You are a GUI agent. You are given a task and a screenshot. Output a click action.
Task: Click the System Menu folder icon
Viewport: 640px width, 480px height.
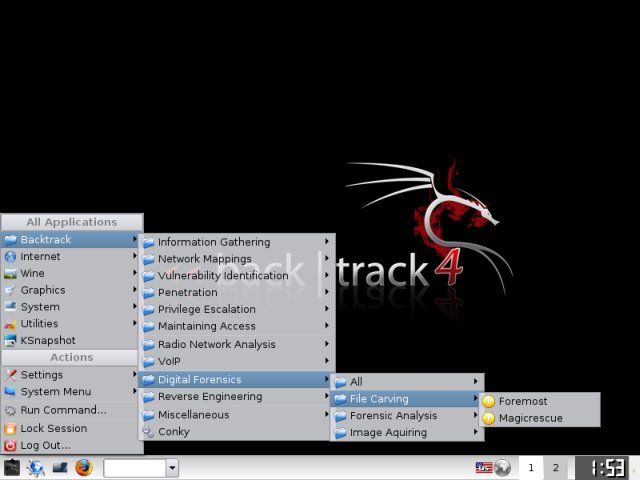pyautogui.click(x=10, y=391)
